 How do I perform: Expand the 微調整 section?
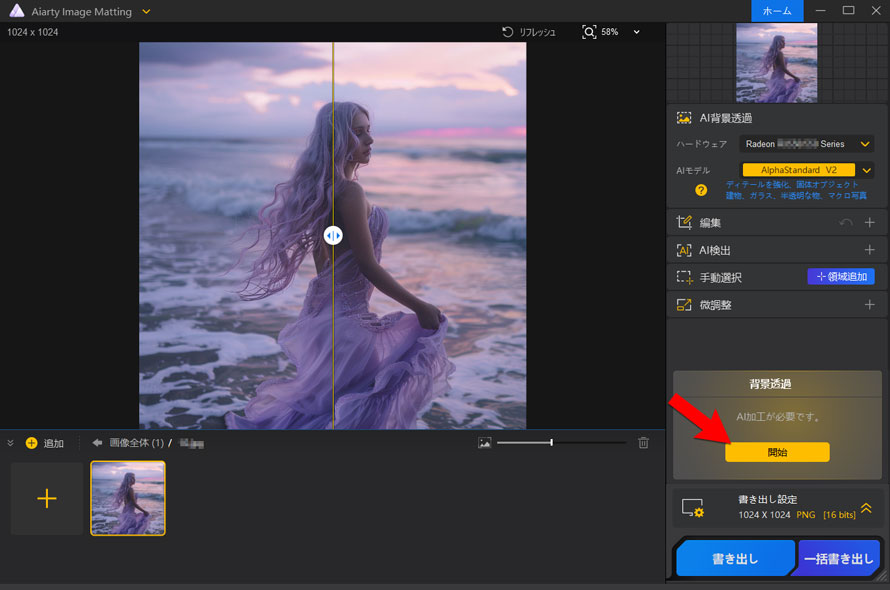tap(869, 305)
